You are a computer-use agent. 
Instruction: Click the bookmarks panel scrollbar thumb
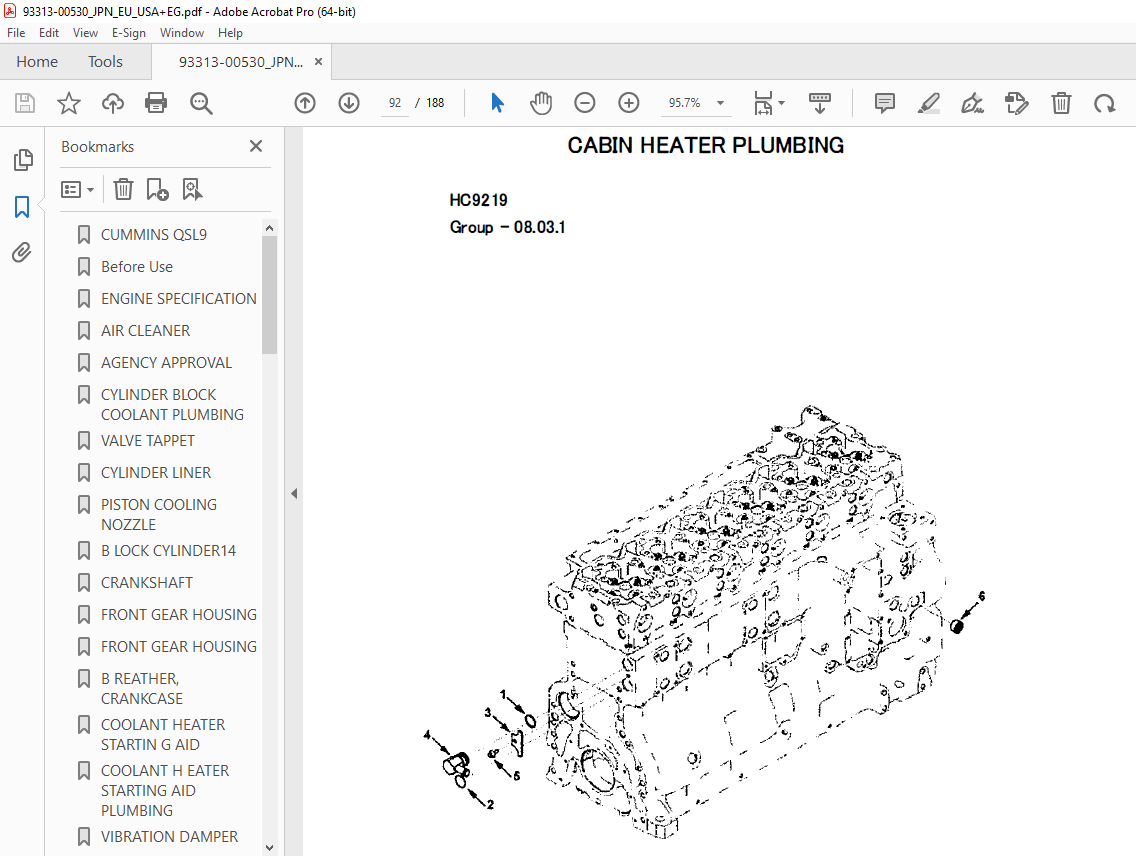270,295
